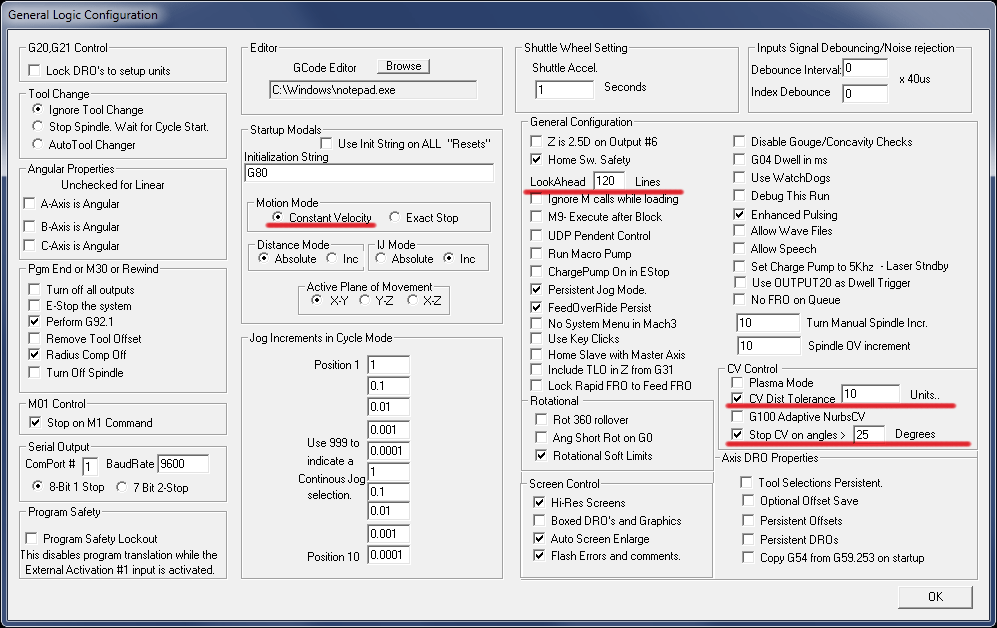Viewport: 997px width, 628px height.
Task: Select AutoTool Changer radio button
Action: click(x=38, y=144)
